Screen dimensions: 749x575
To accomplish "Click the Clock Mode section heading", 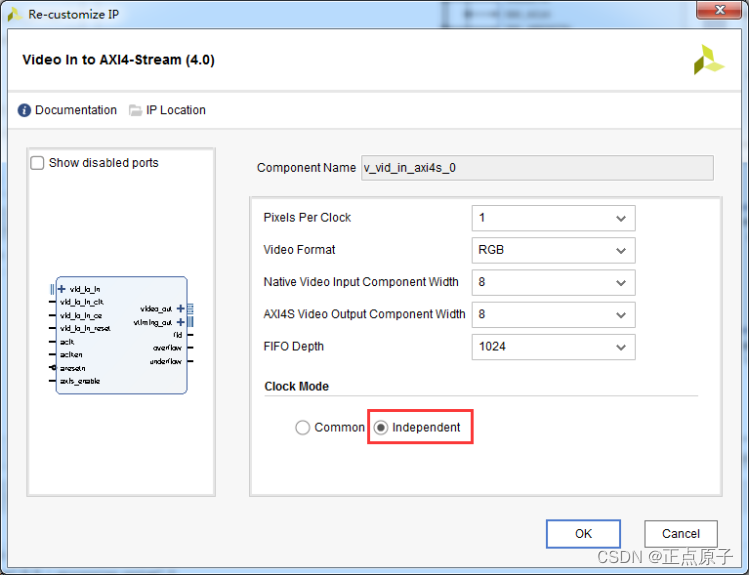I will pos(297,386).
